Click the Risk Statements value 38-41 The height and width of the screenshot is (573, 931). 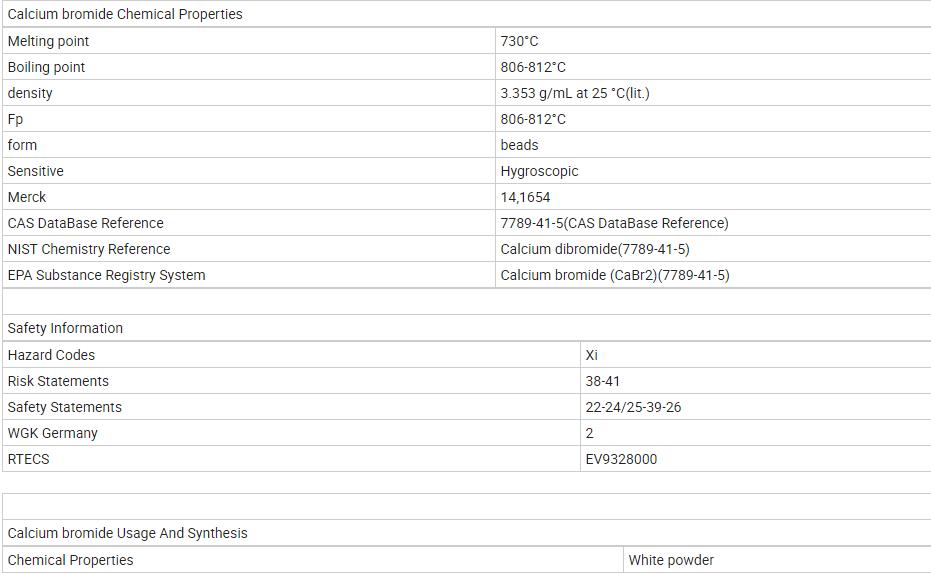[603, 381]
